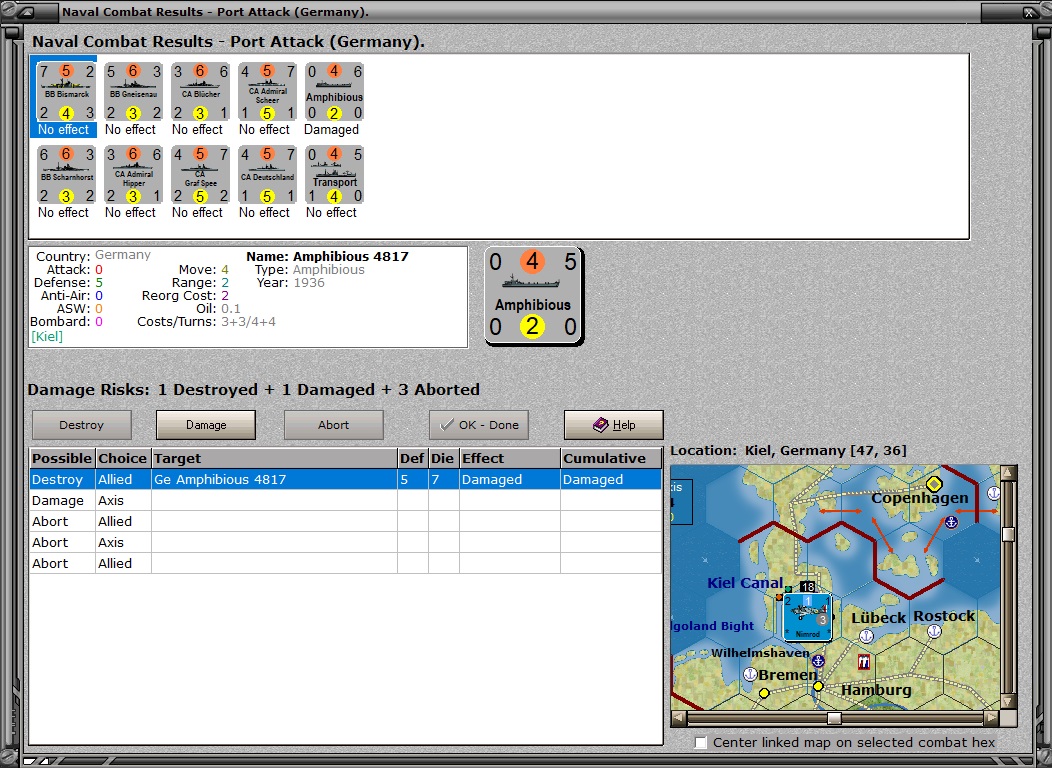Click the Target column header
This screenshot has height=768, width=1052.
click(274, 458)
